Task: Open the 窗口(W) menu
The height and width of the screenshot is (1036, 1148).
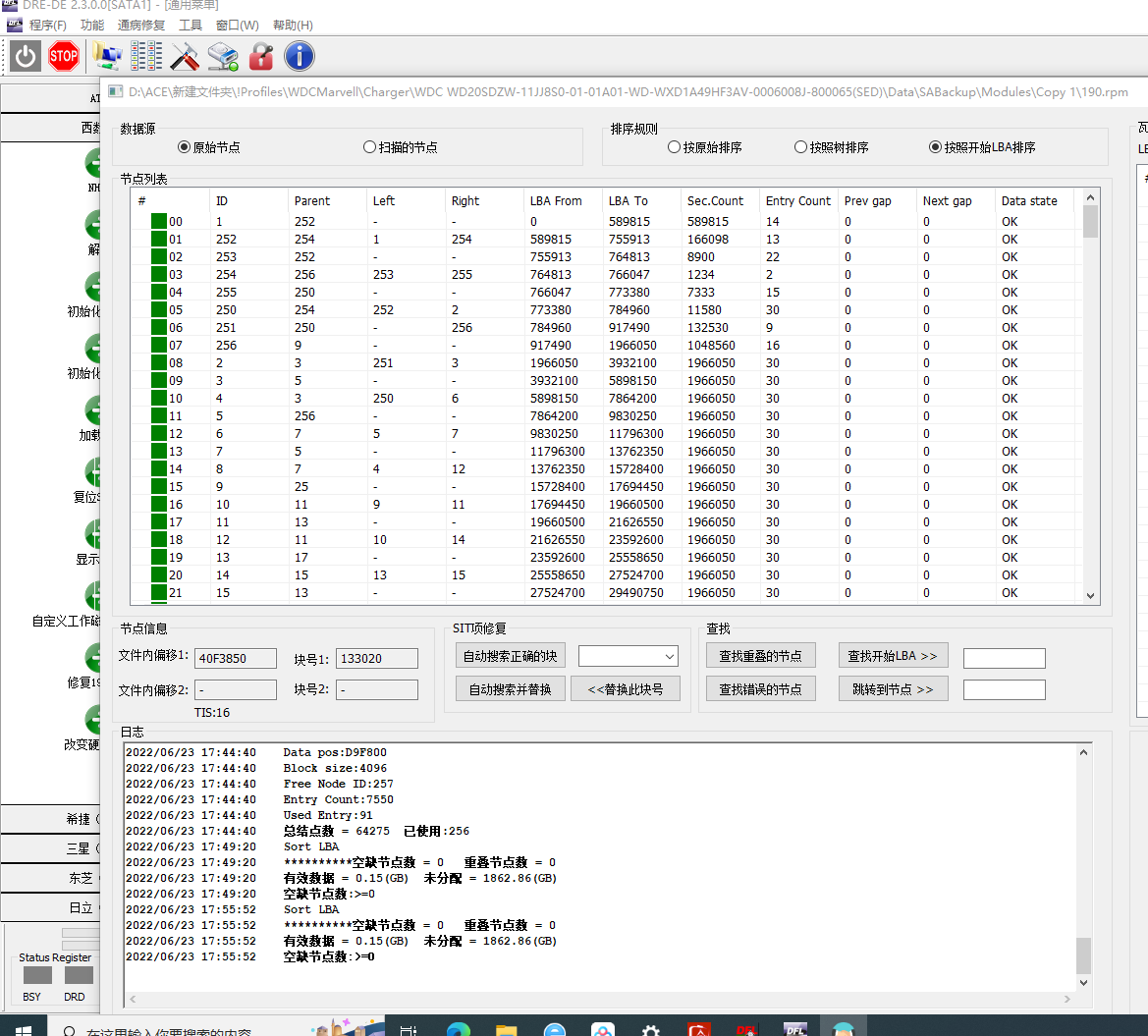Action: coord(238,25)
